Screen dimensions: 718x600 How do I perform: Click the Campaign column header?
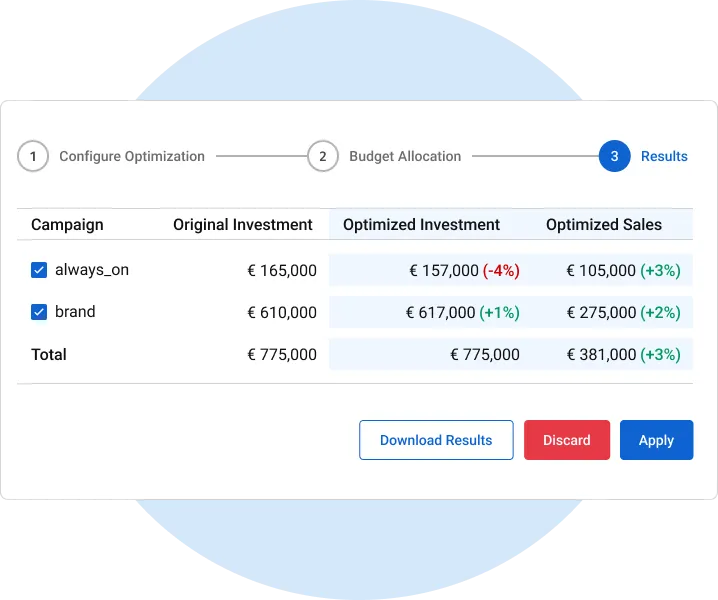(67, 225)
